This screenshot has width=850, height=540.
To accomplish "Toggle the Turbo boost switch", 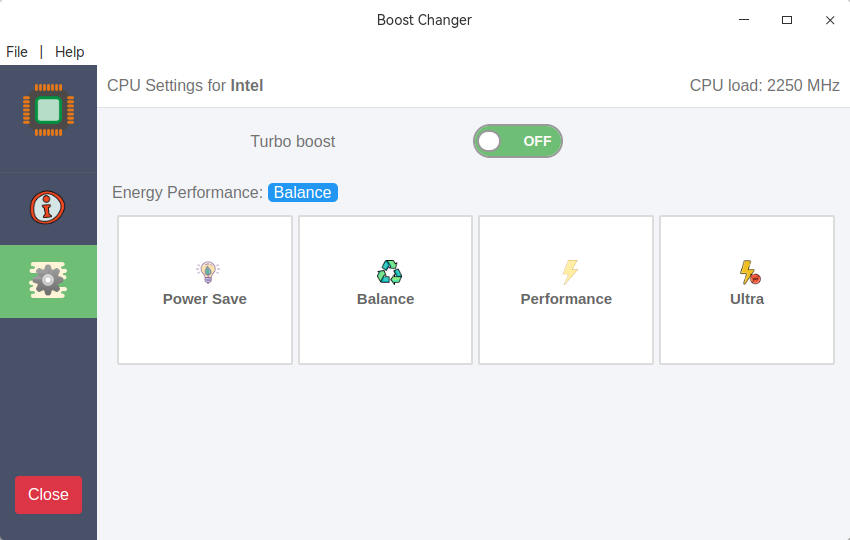I will point(518,141).
